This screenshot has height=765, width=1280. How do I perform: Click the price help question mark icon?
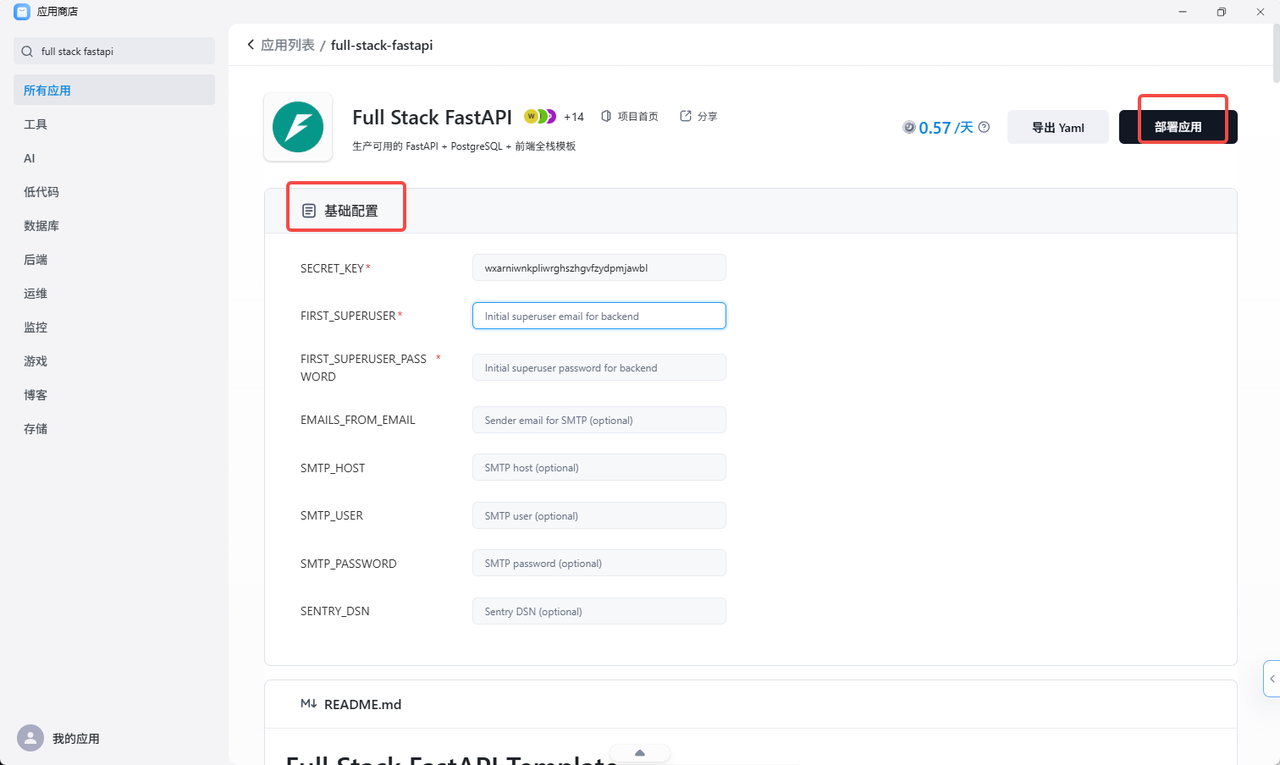pos(984,127)
